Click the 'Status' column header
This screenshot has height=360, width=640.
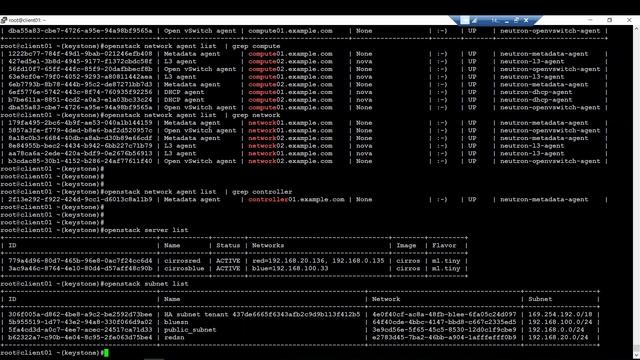coord(228,246)
